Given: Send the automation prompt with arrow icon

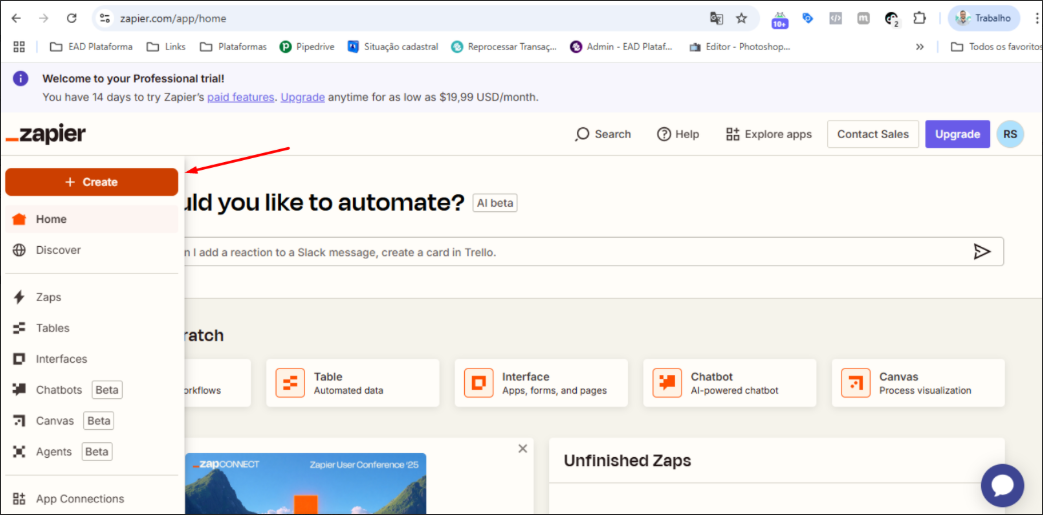Looking at the screenshot, I should pyautogui.click(x=982, y=252).
